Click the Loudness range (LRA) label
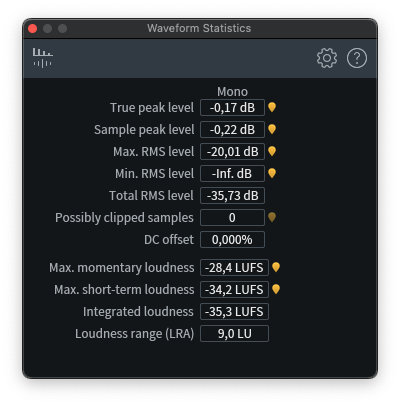Viewport: 400px width, 405px height. (x=134, y=334)
